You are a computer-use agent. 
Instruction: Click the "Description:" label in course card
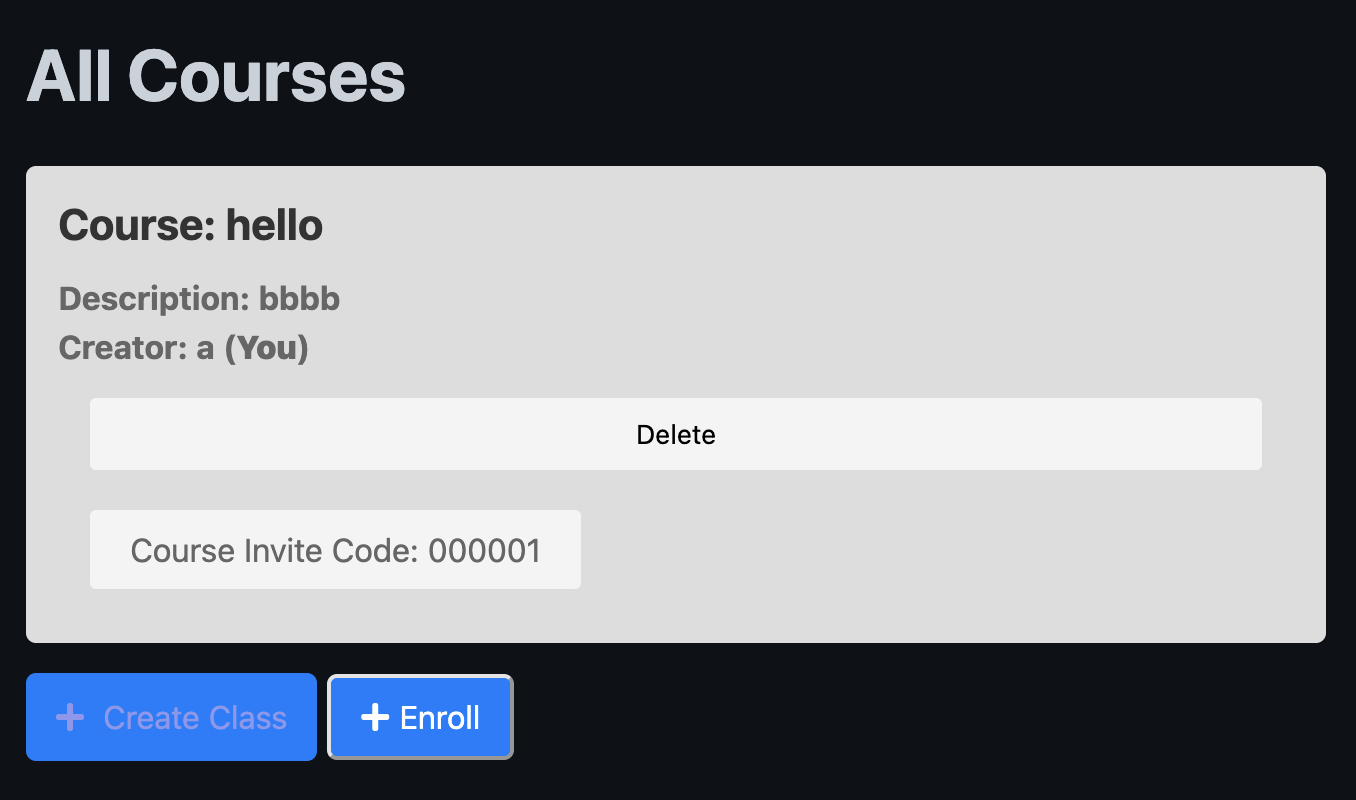click(155, 298)
